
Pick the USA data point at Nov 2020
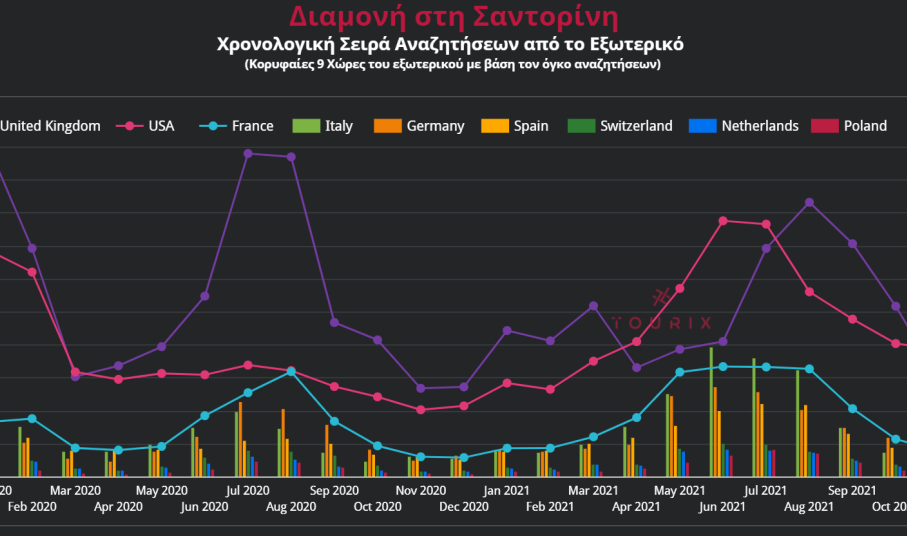421,410
